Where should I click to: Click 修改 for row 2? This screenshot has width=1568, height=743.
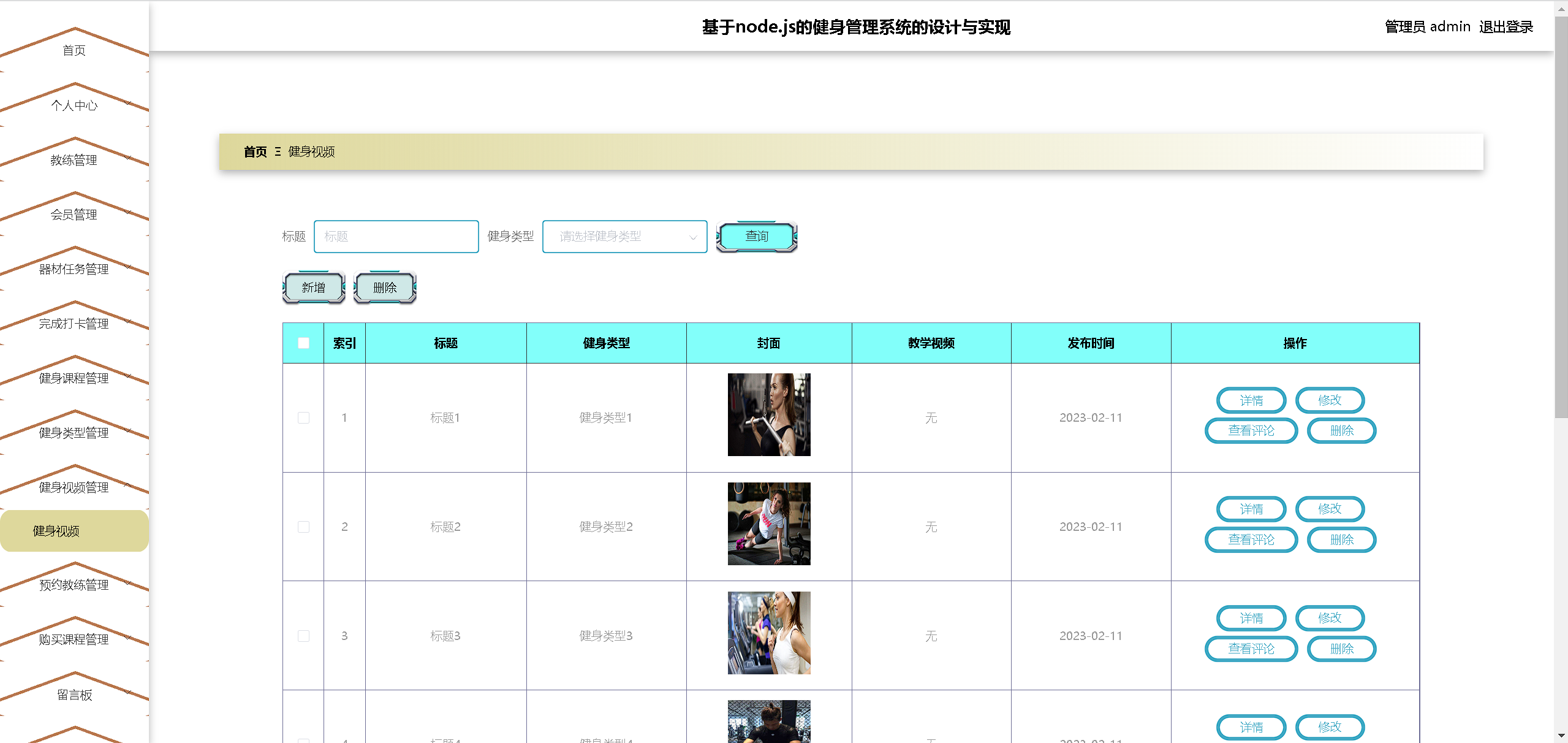click(1330, 509)
